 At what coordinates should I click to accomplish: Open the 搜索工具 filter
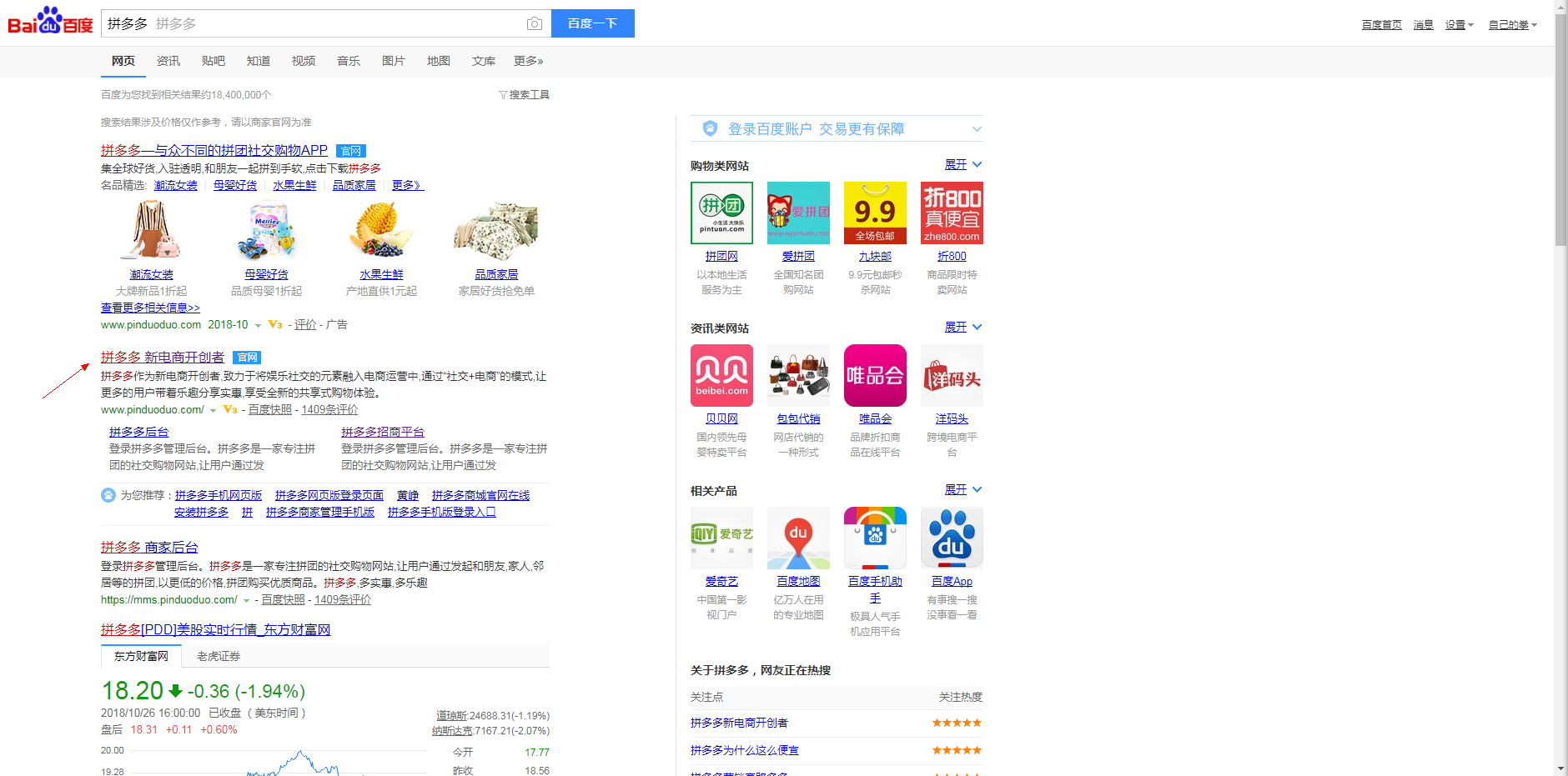(525, 95)
